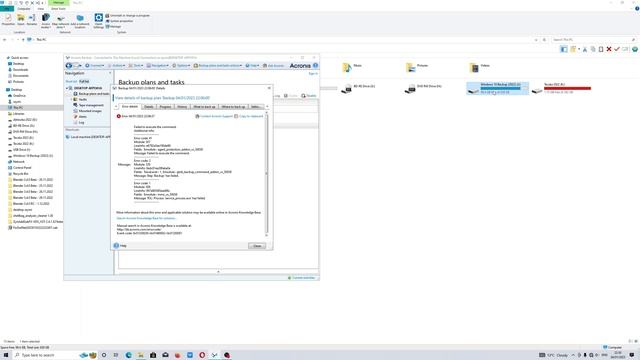Click Add a network location in ribbon
The width and height of the screenshot is (640, 360).
(80, 21)
